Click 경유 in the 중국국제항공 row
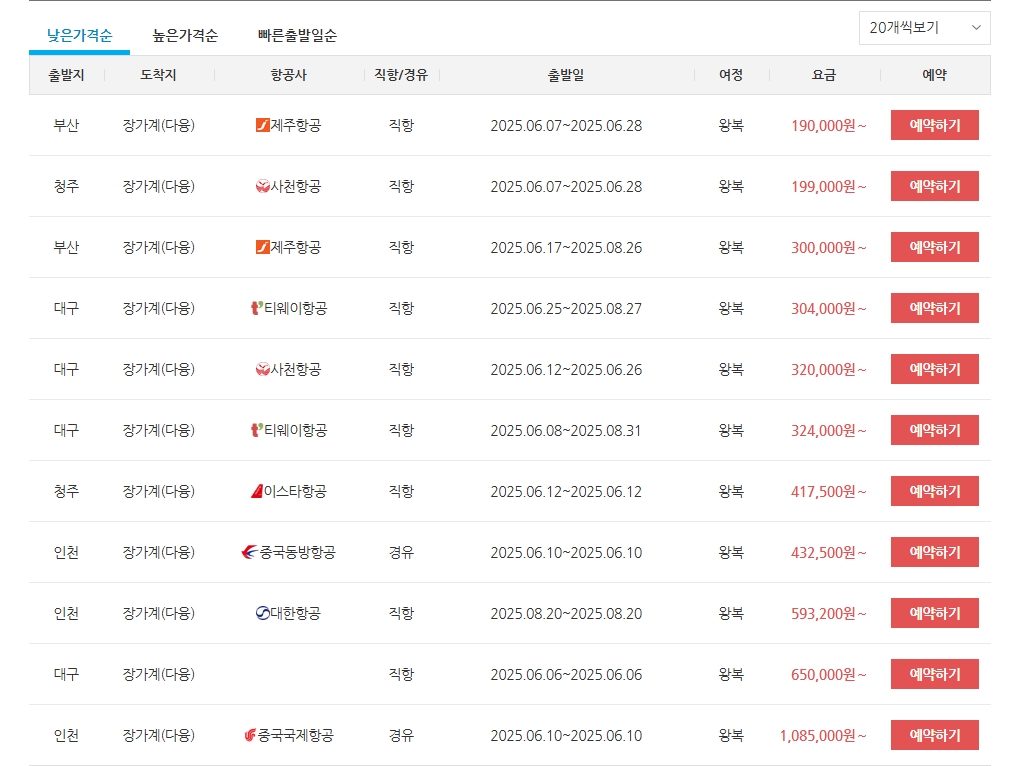 coord(401,735)
